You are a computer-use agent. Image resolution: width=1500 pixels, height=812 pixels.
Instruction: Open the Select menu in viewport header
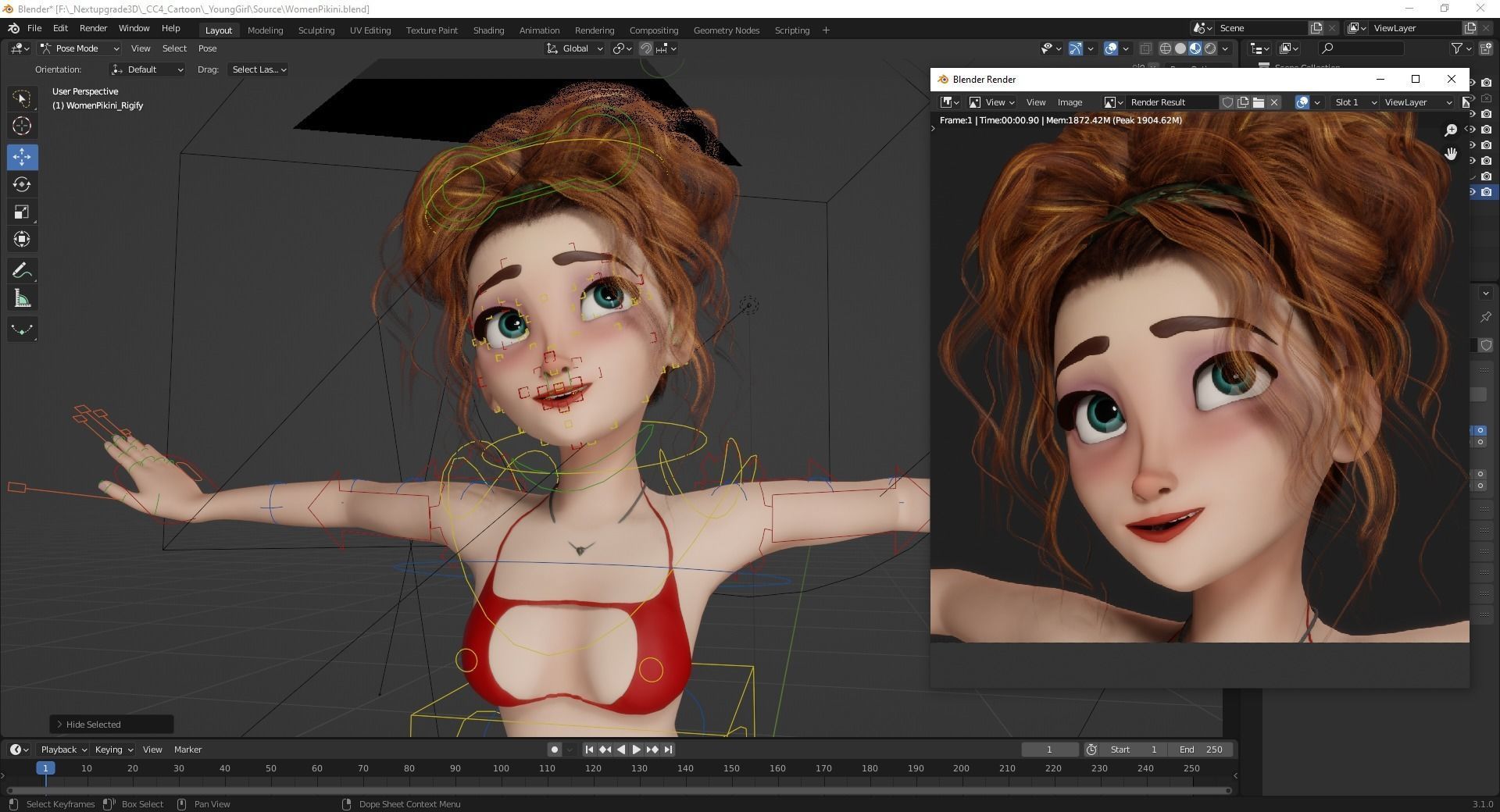174,48
